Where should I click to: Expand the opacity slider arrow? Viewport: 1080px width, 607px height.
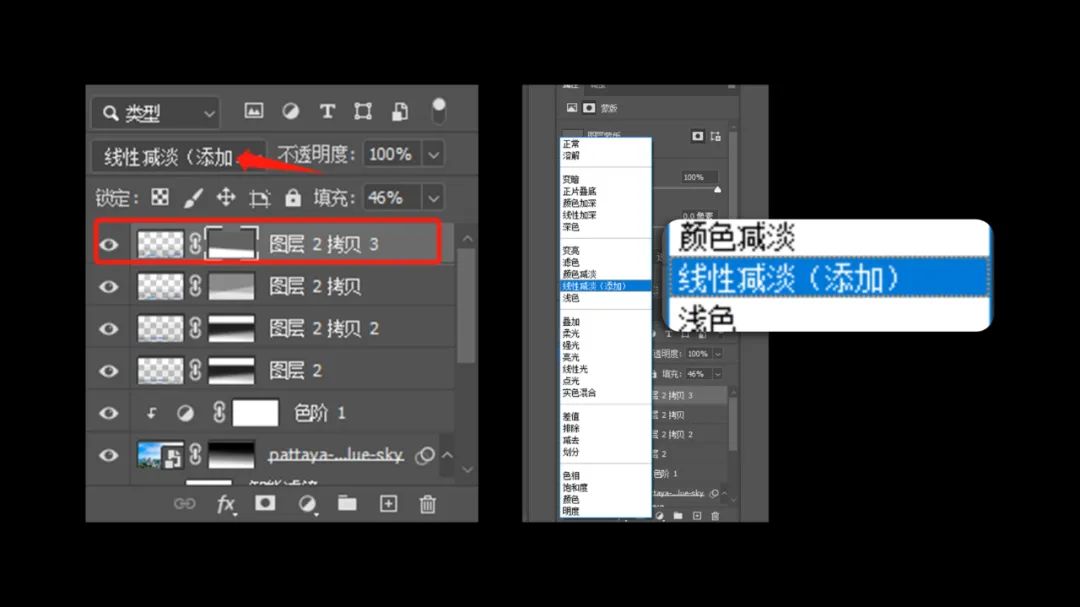(433, 155)
